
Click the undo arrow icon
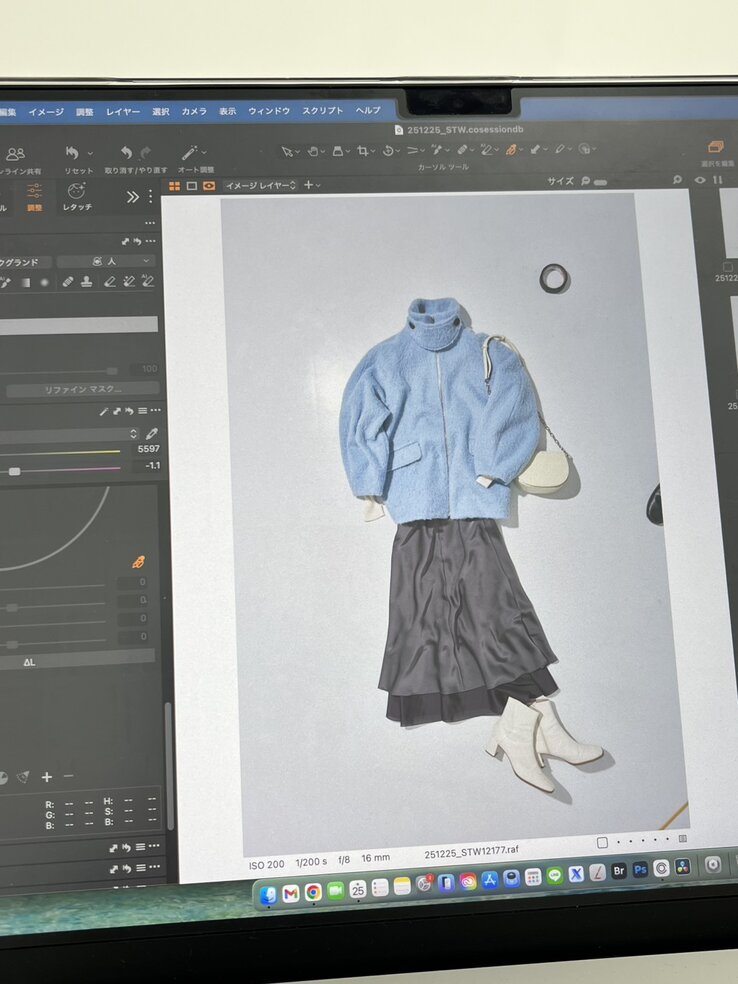click(126, 152)
